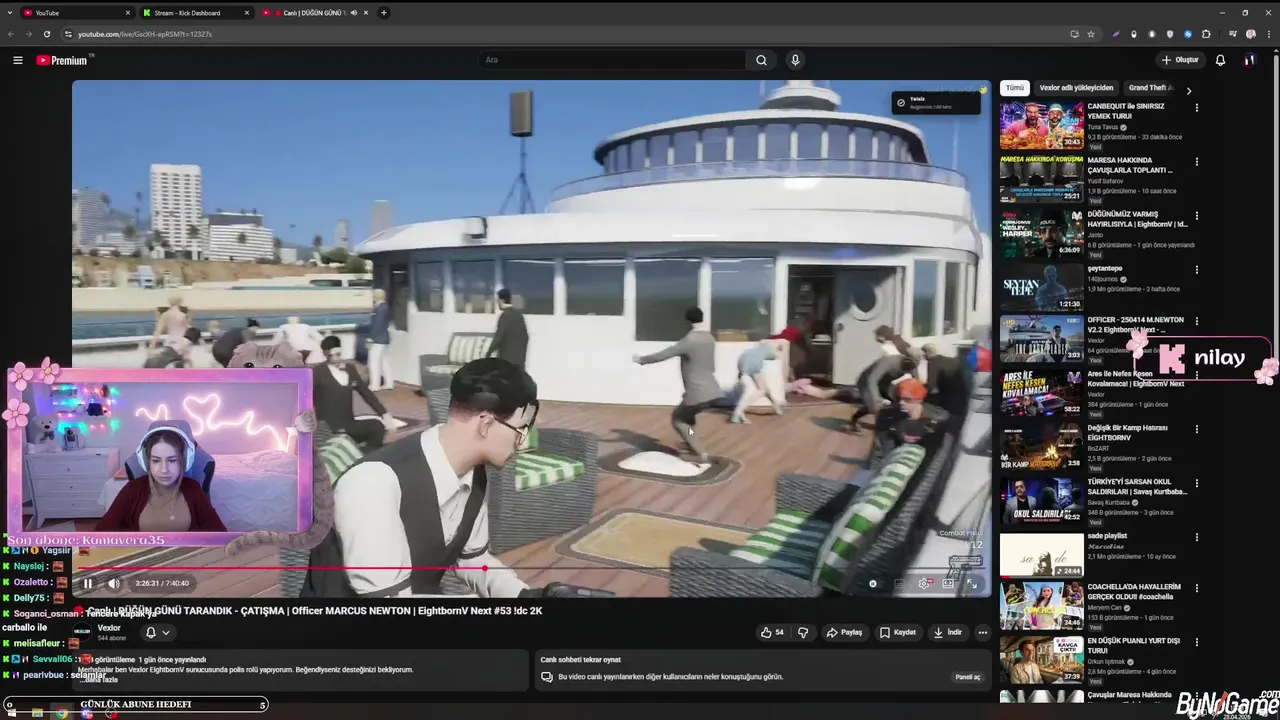Open the install app icon in address bar
This screenshot has width=1280, height=720.
[x=1075, y=34]
